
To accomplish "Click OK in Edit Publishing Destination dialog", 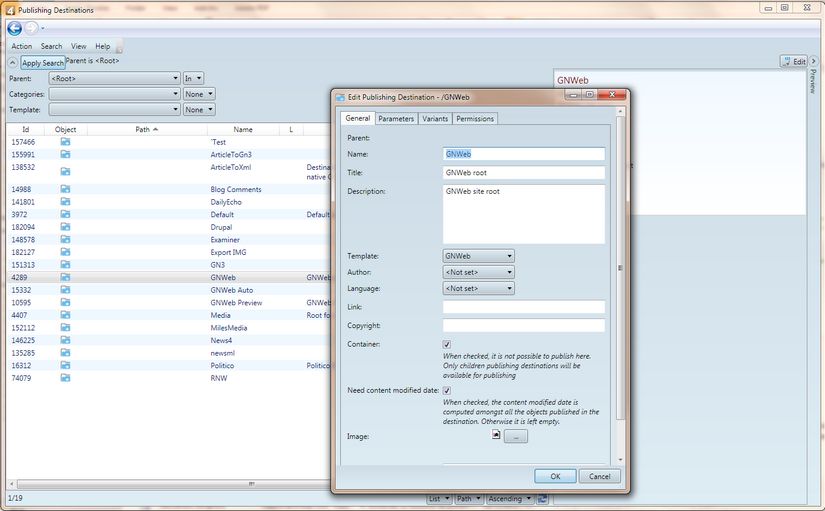I will point(555,476).
